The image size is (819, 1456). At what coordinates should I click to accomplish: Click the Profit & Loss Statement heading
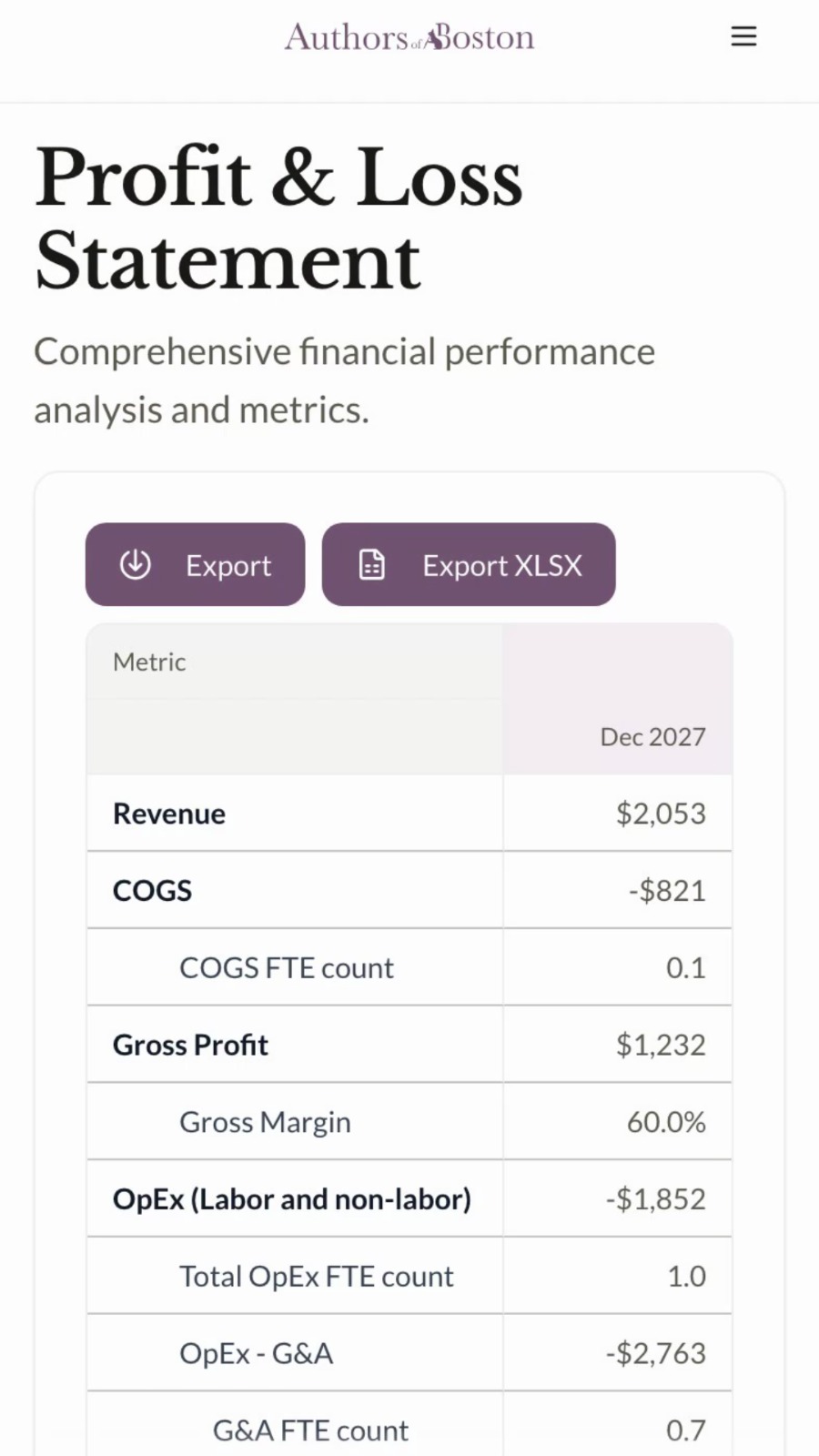(x=278, y=218)
